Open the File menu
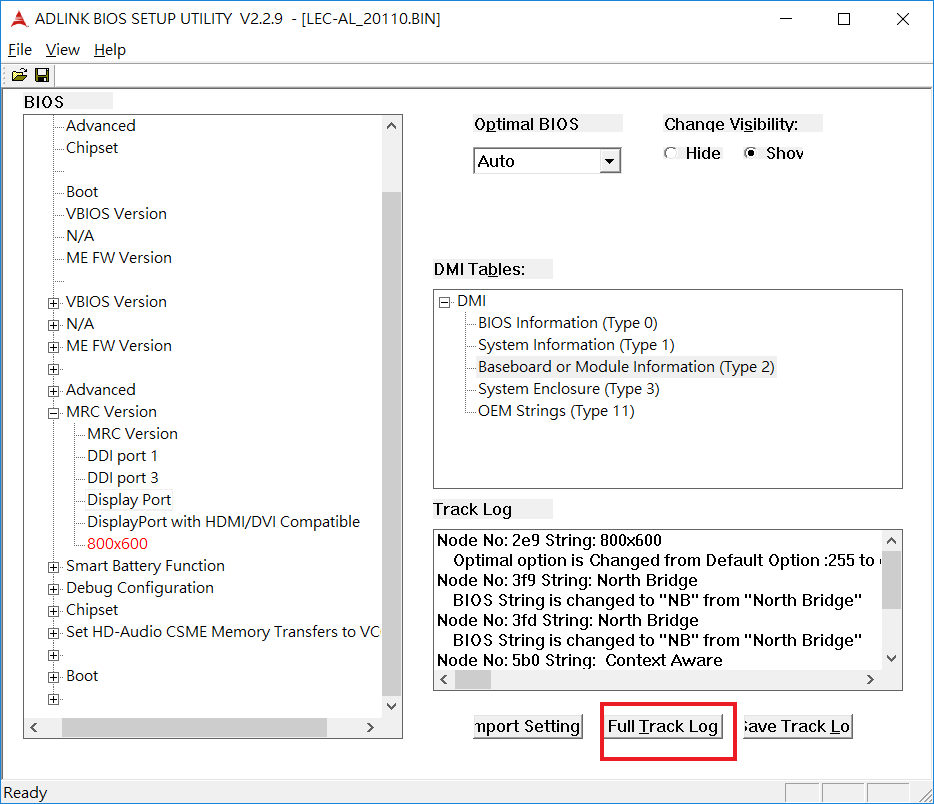Viewport: 934px width, 804px height. coord(20,50)
